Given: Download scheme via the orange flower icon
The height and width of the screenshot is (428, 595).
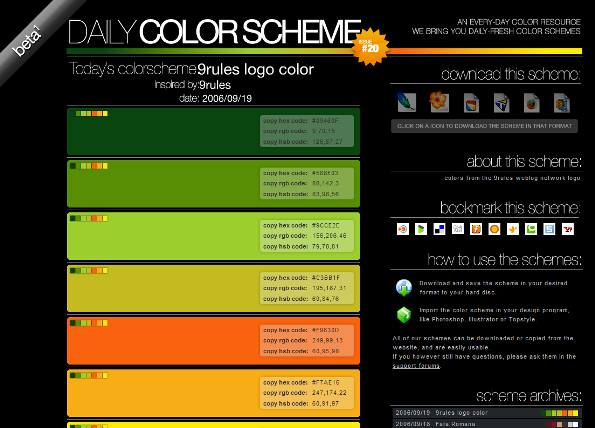Looking at the screenshot, I should (439, 102).
